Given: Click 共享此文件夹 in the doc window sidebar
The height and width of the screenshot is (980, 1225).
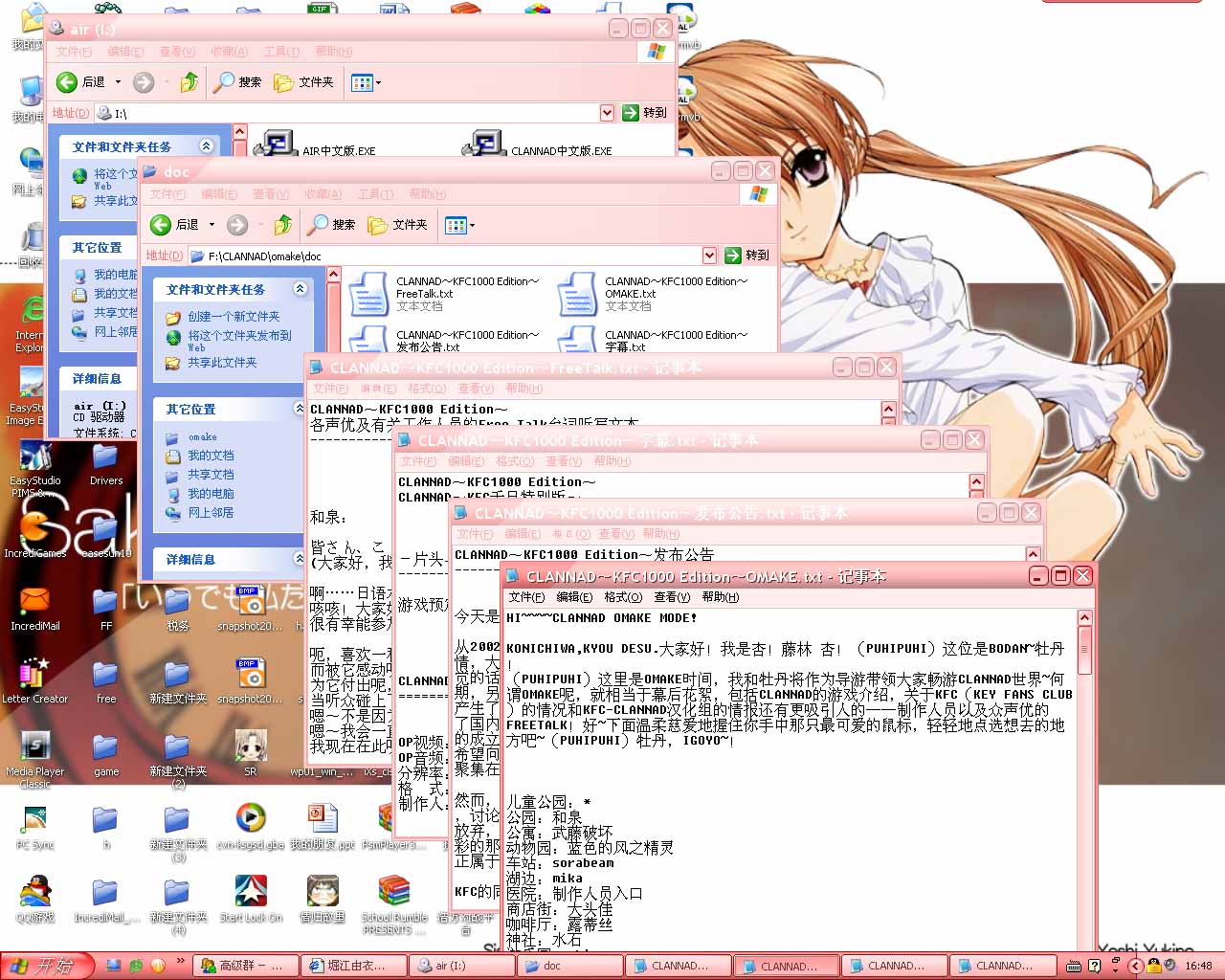Looking at the screenshot, I should [222, 363].
